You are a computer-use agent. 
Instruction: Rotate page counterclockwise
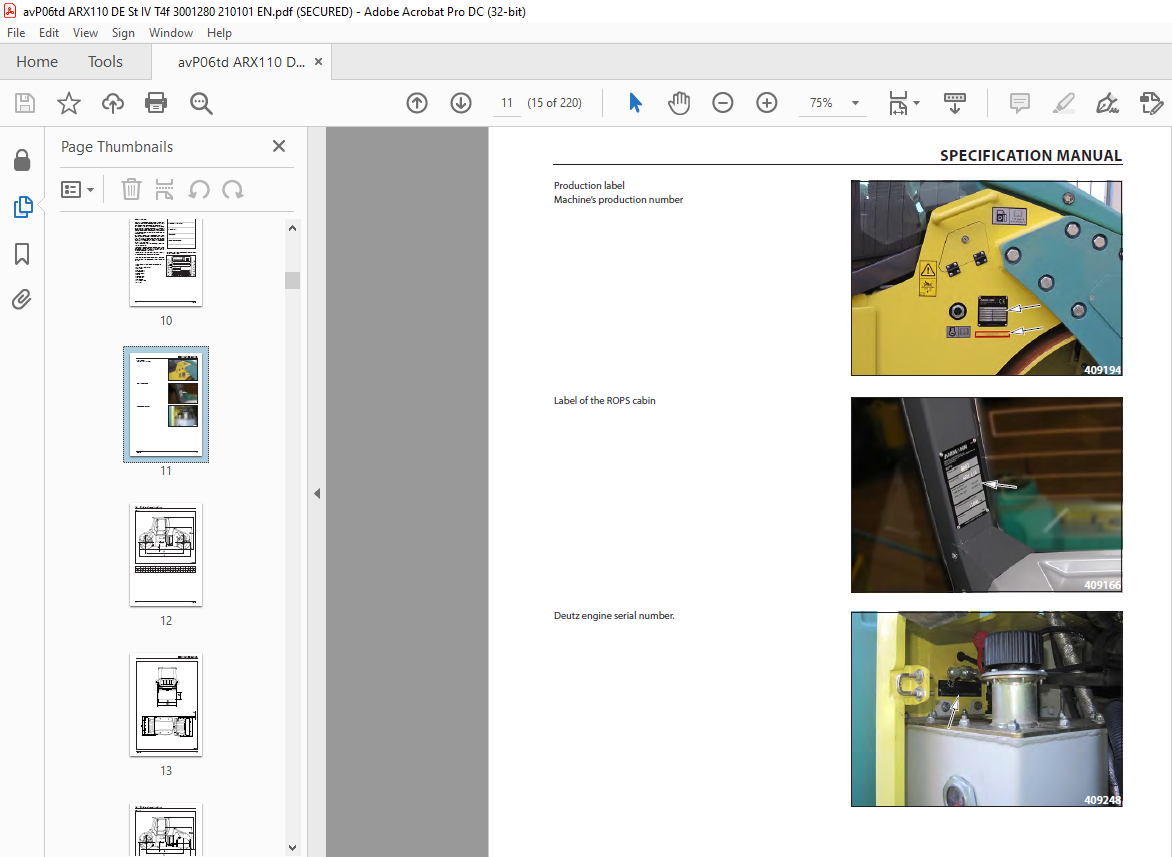click(x=199, y=190)
